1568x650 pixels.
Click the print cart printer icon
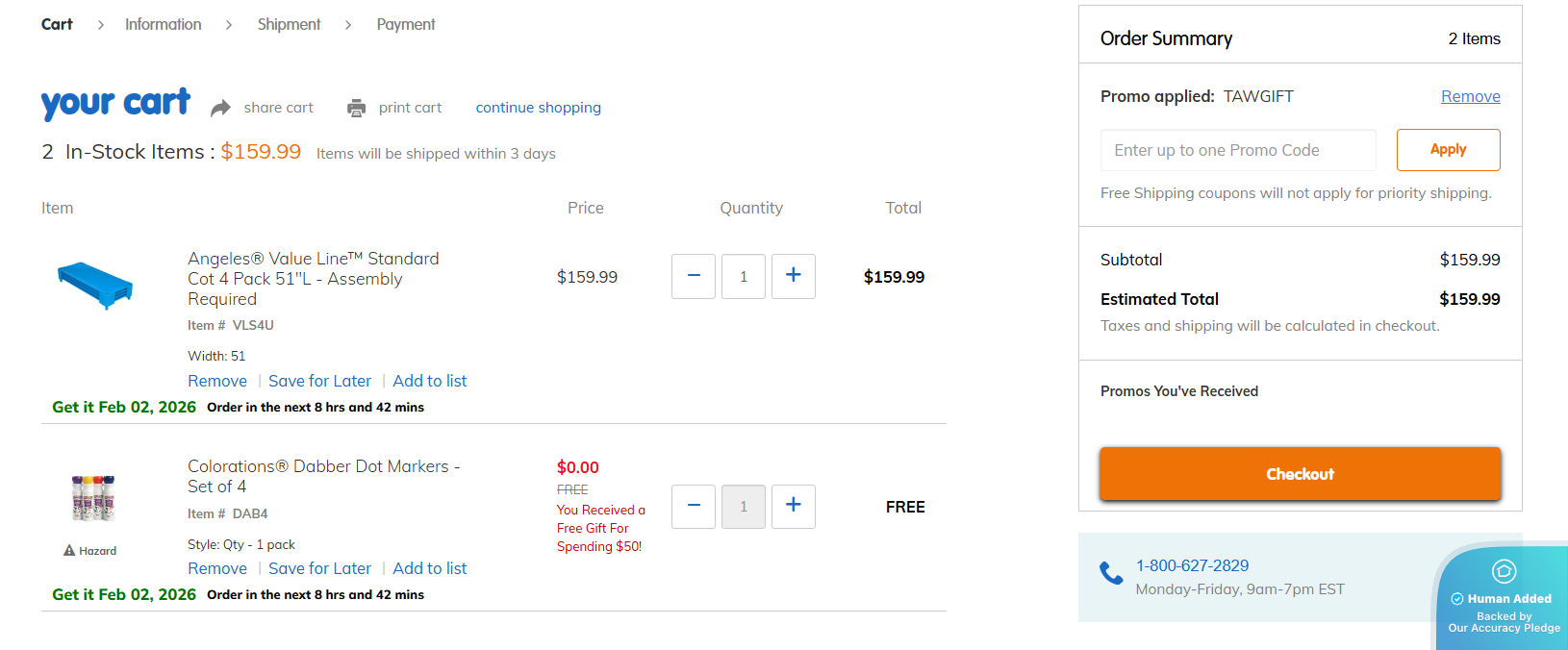tap(357, 108)
